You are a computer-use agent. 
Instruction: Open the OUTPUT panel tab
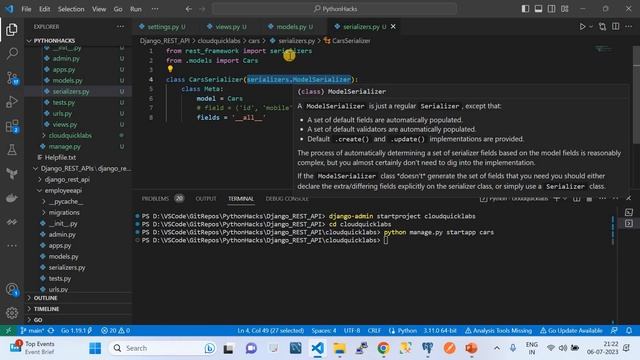point(206,199)
